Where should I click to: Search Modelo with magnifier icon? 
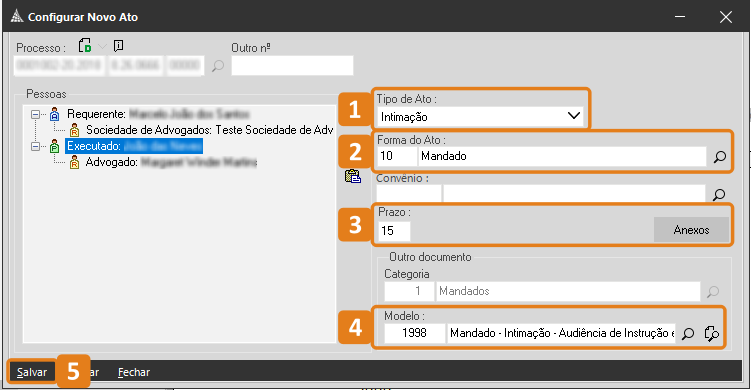coord(688,333)
